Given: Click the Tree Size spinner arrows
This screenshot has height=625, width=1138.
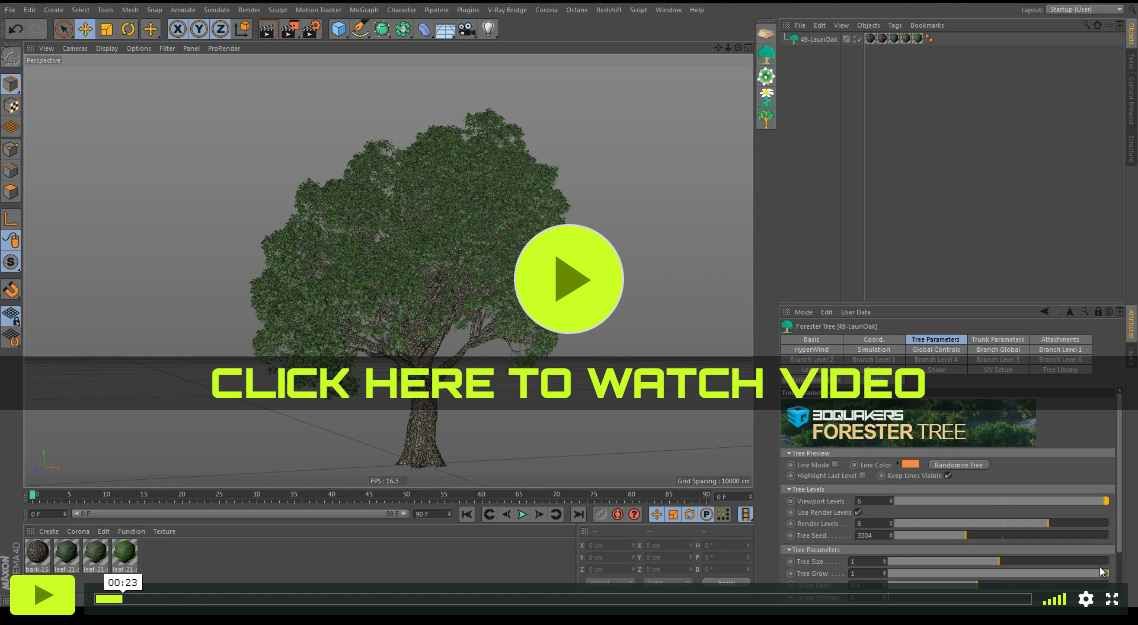Looking at the screenshot, I should [885, 562].
